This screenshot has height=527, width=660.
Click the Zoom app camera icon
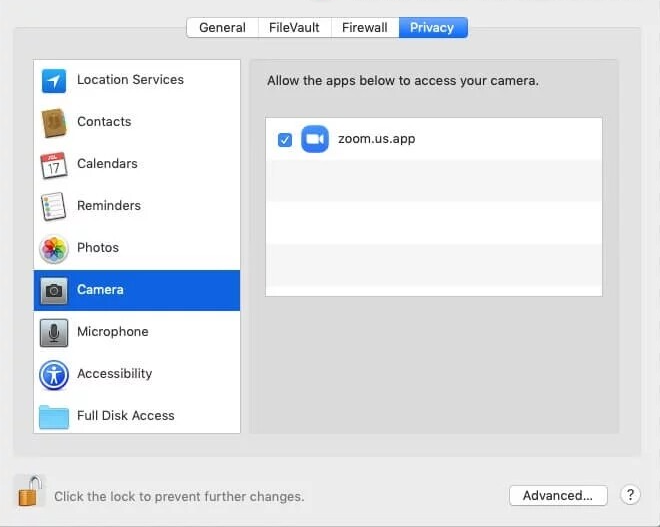click(x=315, y=139)
